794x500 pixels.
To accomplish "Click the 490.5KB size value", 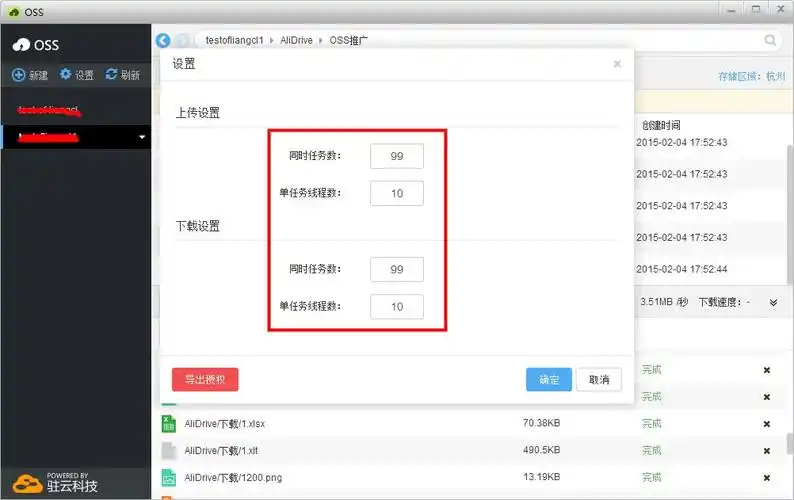I will pos(541,450).
